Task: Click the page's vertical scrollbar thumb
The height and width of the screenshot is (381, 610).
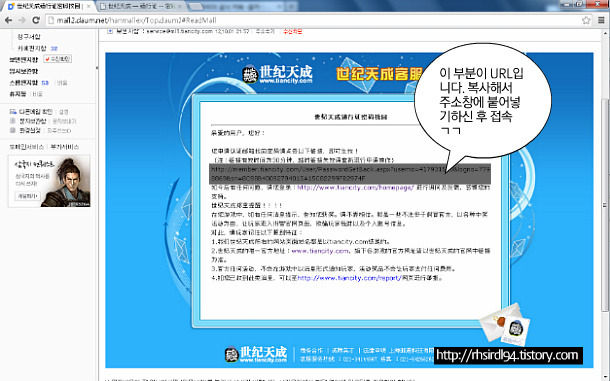Action: (x=605, y=204)
